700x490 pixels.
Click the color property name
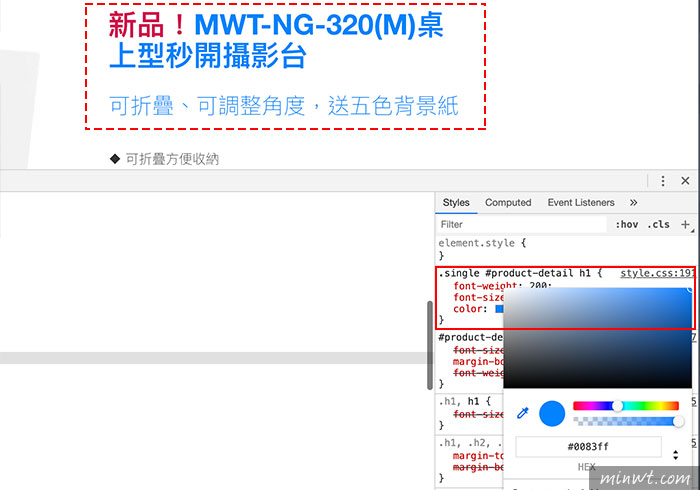click(468, 309)
